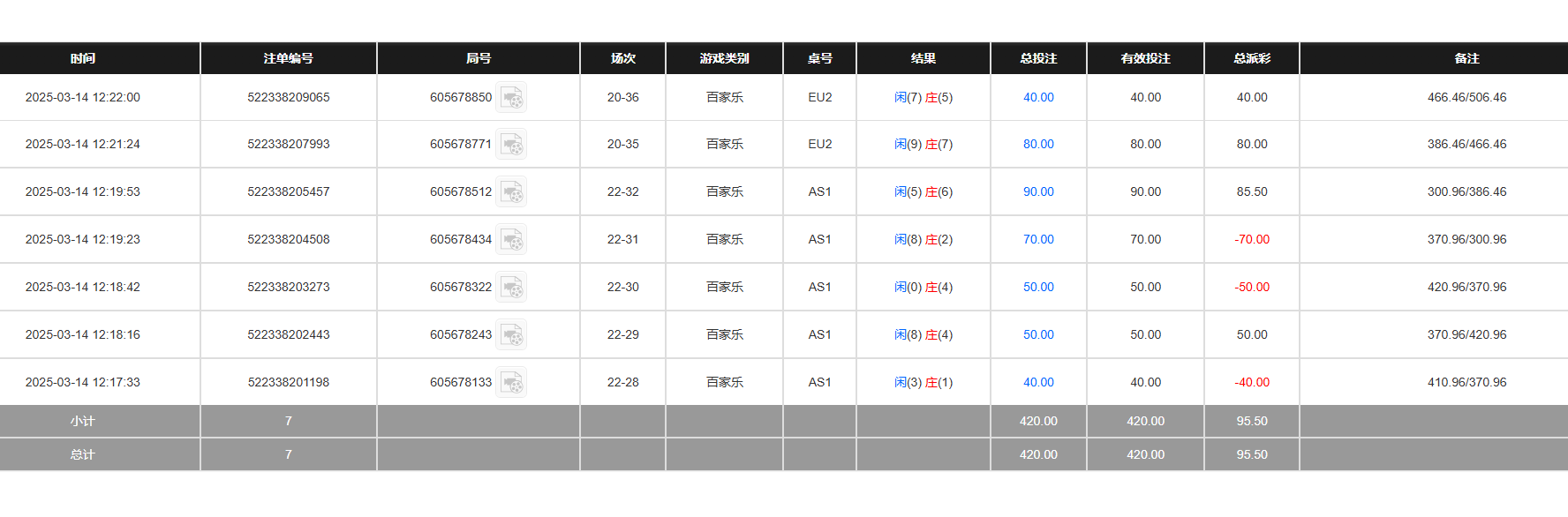
Task: Open bet amount 50.00 for ticket 522338203273
Action: pos(1038,287)
